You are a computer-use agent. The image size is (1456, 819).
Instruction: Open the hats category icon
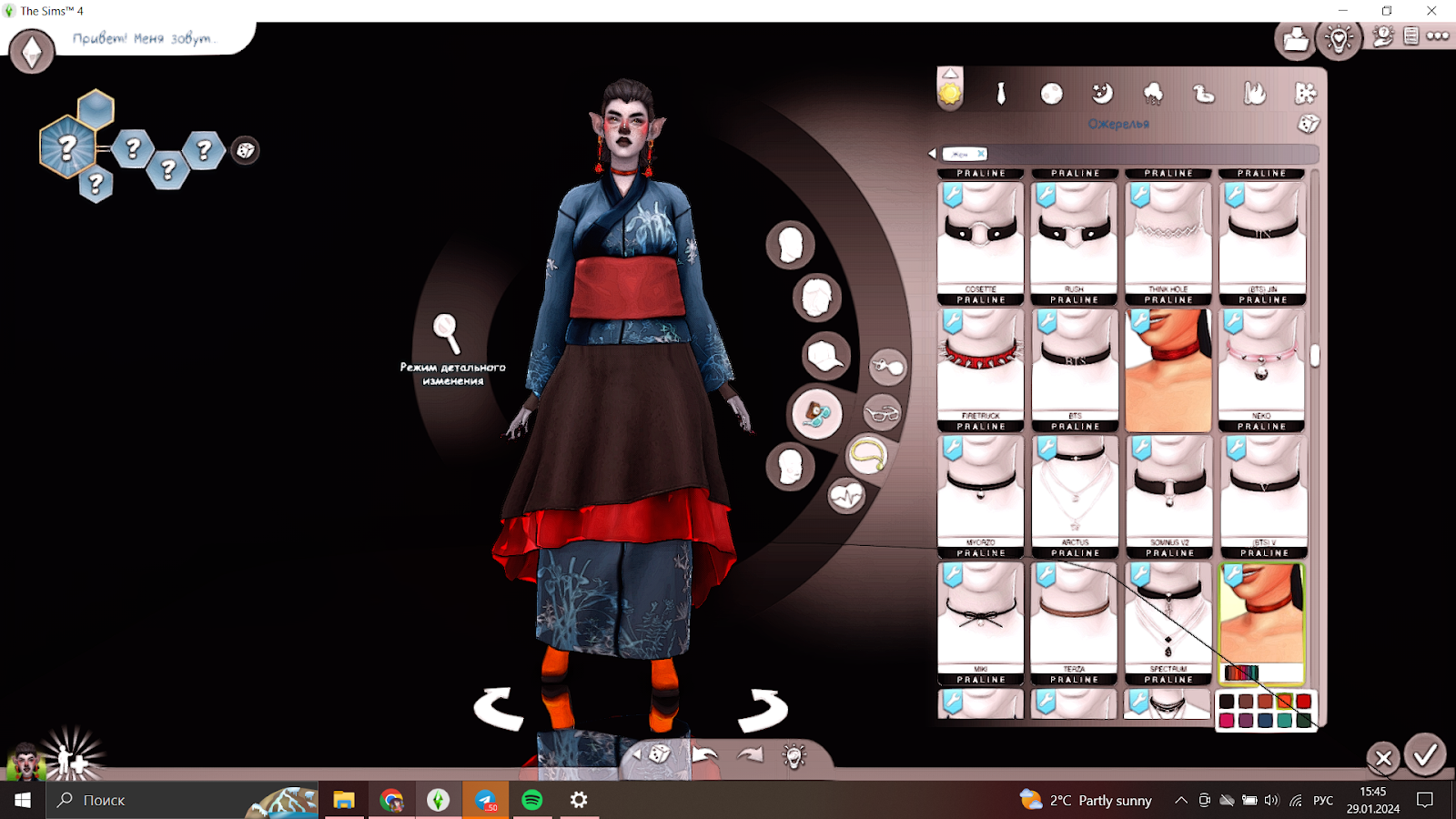click(x=825, y=355)
